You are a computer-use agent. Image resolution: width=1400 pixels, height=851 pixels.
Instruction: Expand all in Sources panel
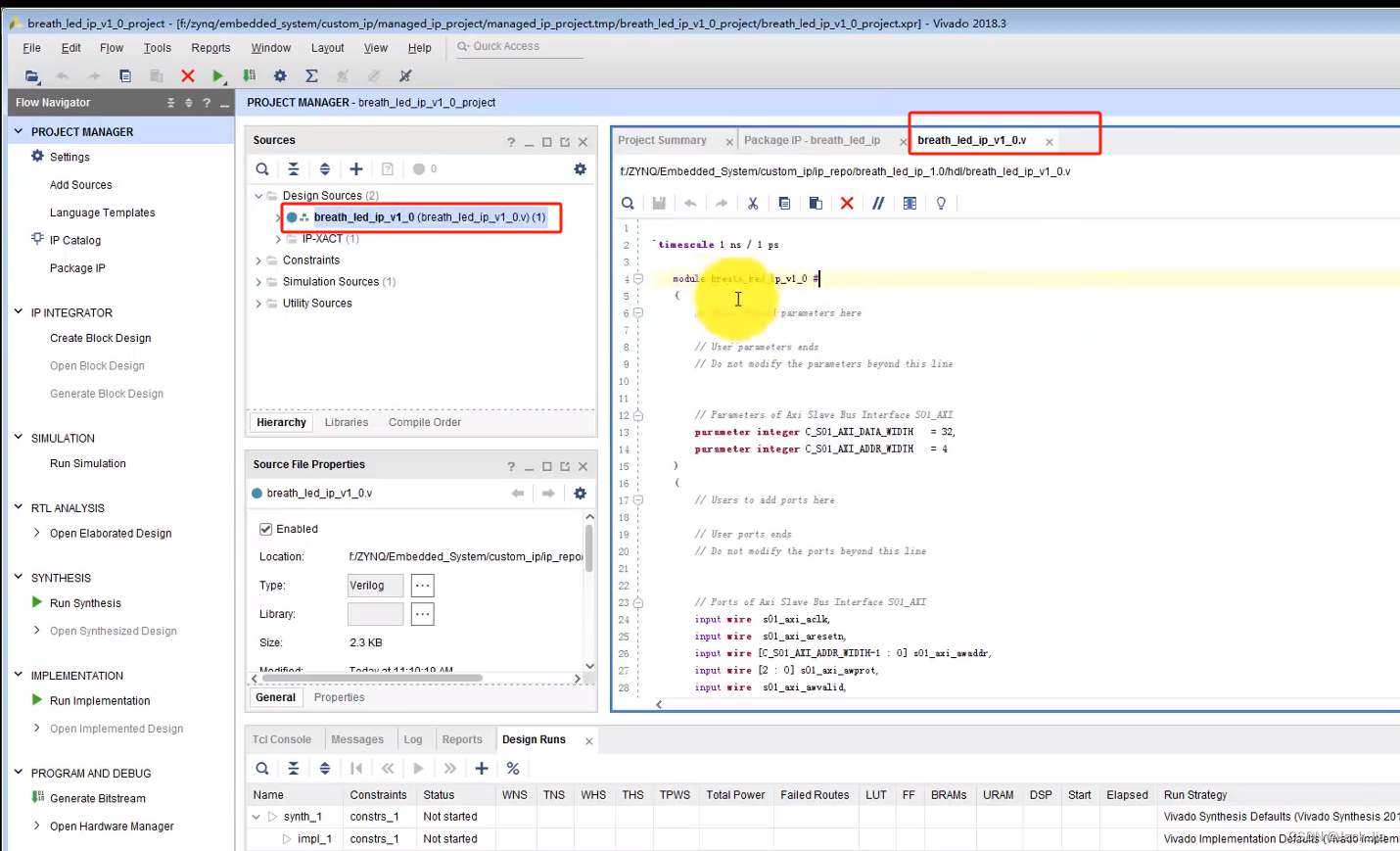tap(325, 169)
